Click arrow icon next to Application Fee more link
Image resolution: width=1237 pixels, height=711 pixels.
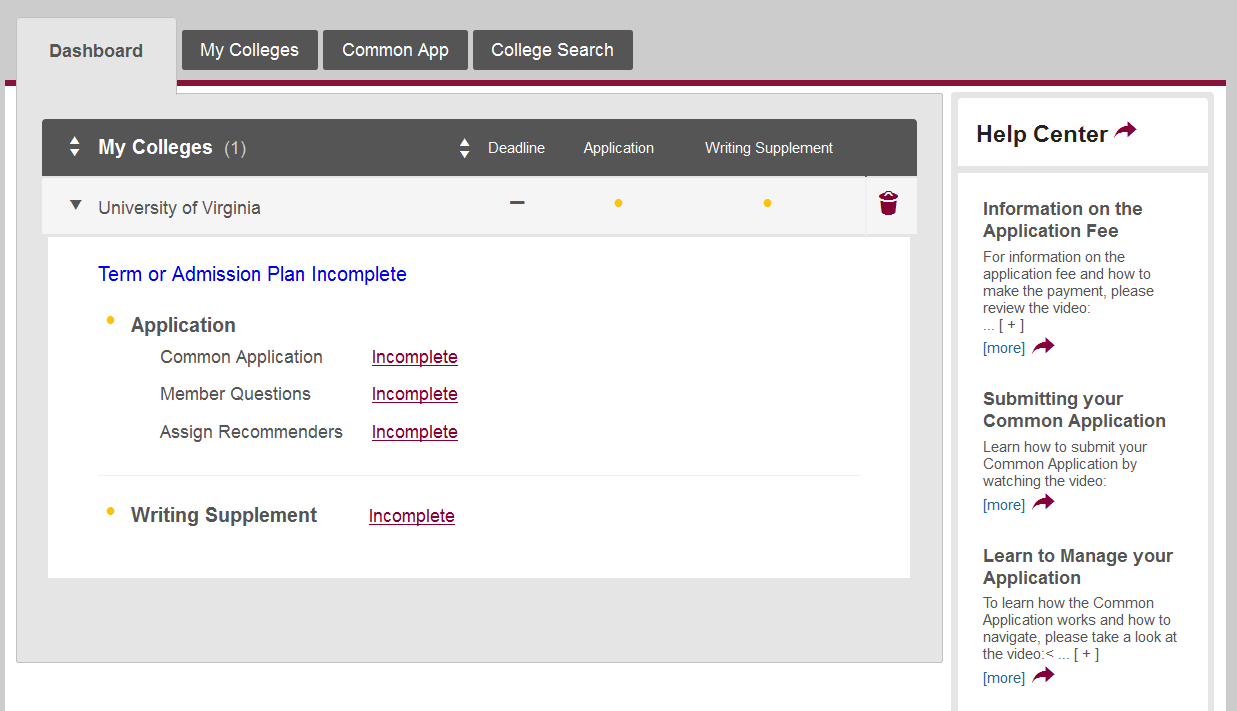tap(1043, 346)
